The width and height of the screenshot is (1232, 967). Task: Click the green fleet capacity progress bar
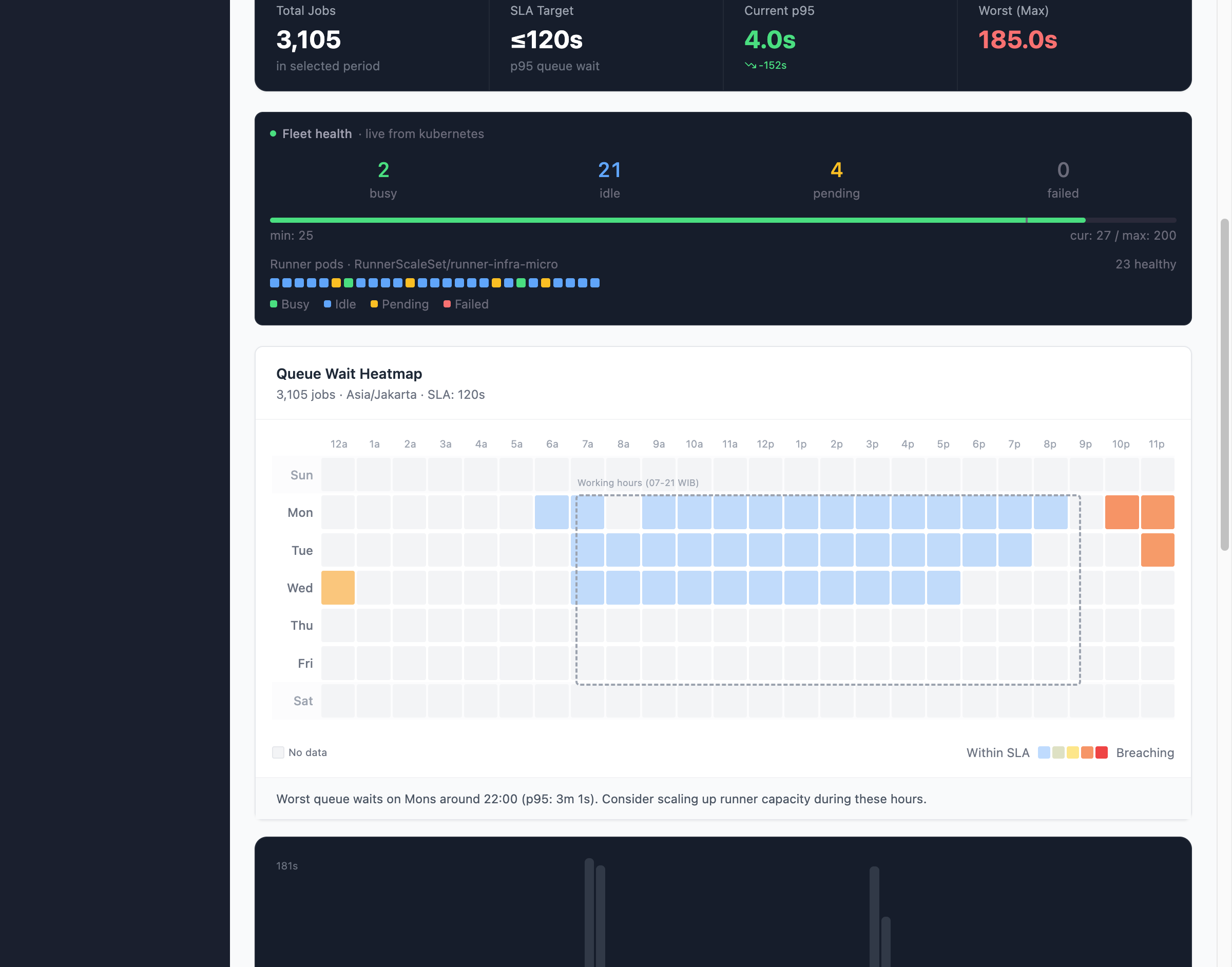(x=677, y=220)
